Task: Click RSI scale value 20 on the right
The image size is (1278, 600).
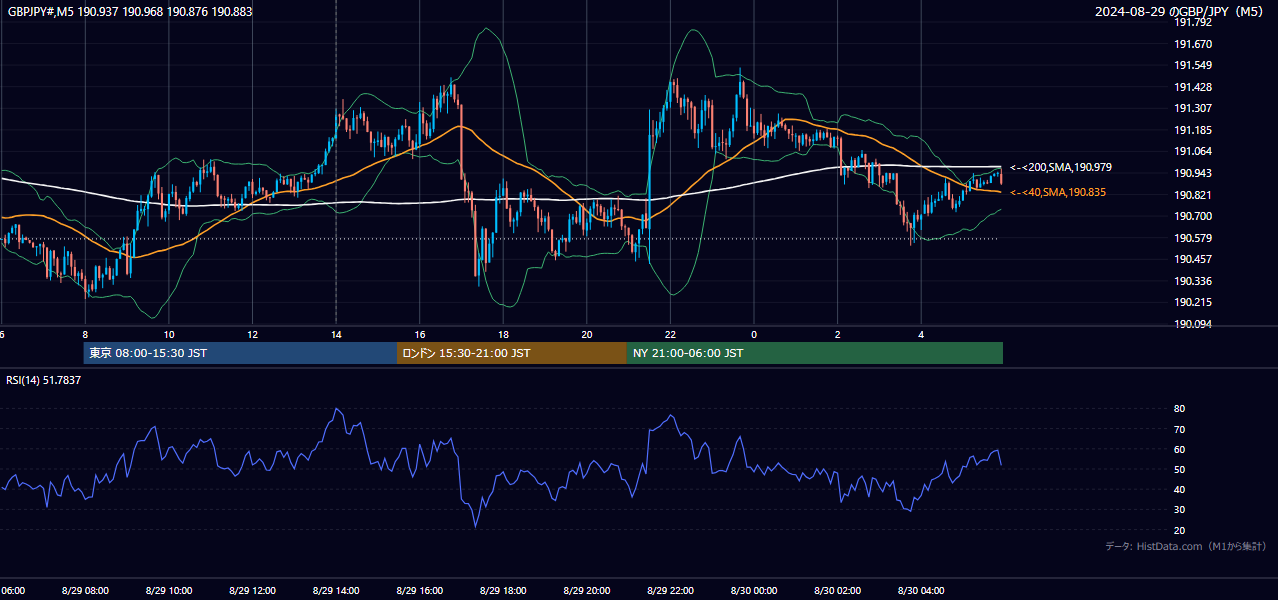Action: click(x=1180, y=530)
